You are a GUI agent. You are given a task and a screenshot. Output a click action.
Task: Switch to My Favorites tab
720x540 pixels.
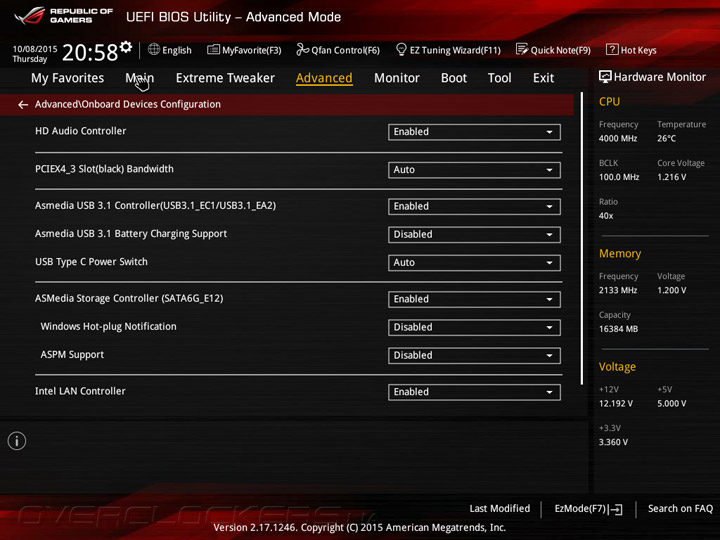68,78
